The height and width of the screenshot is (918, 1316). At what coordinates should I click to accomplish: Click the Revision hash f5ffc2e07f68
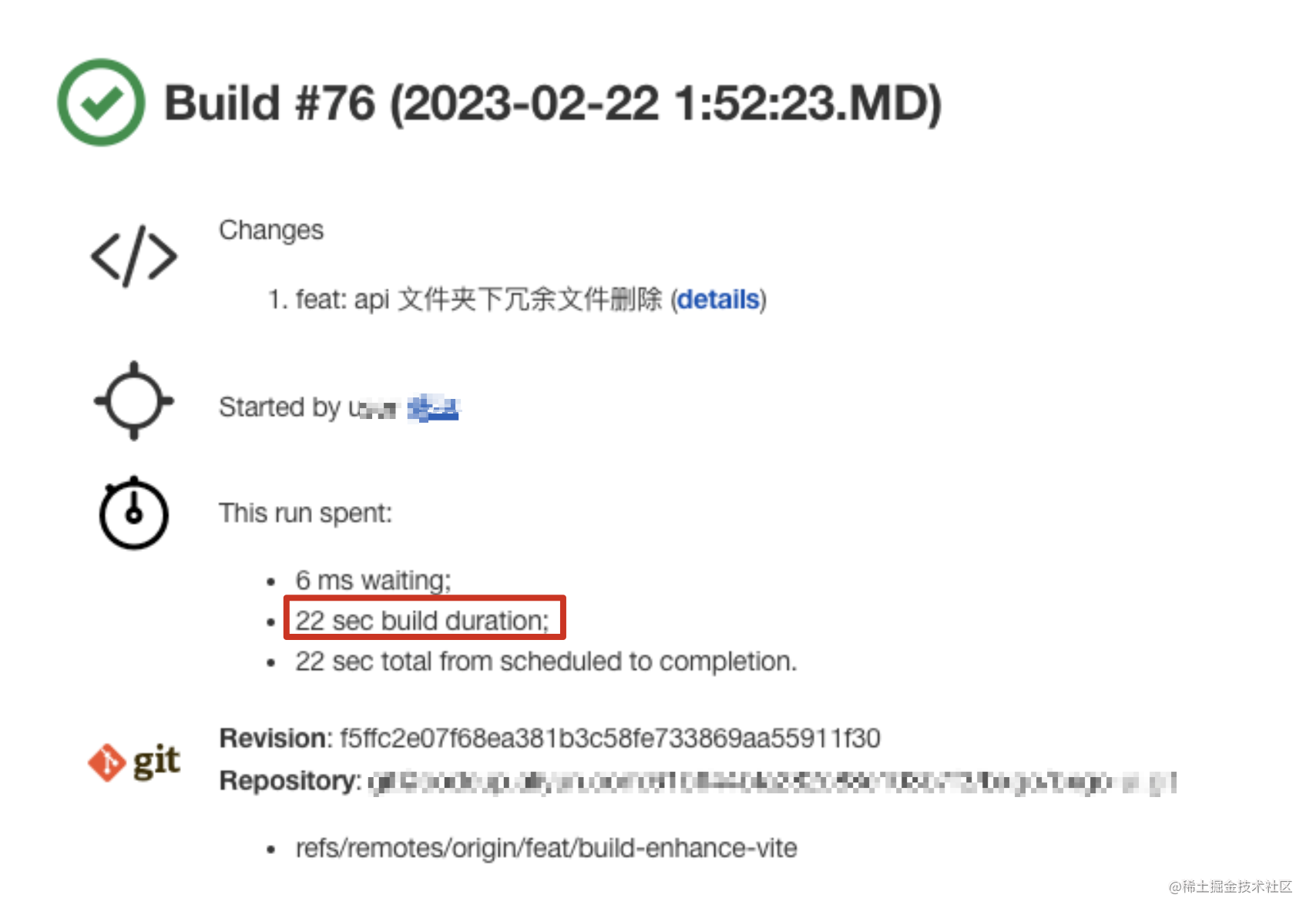(609, 737)
